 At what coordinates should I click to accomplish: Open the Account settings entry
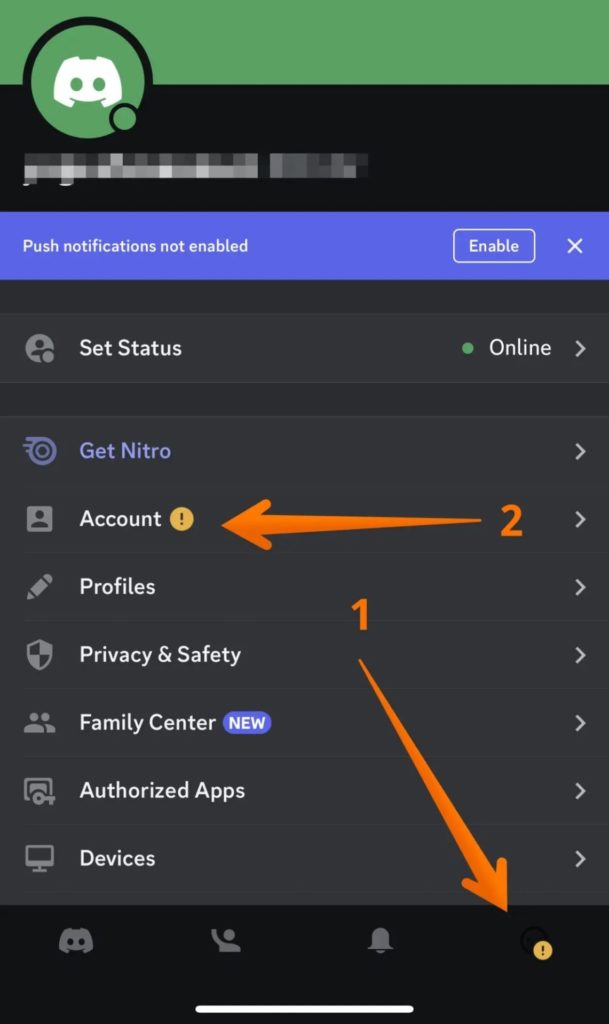click(304, 519)
